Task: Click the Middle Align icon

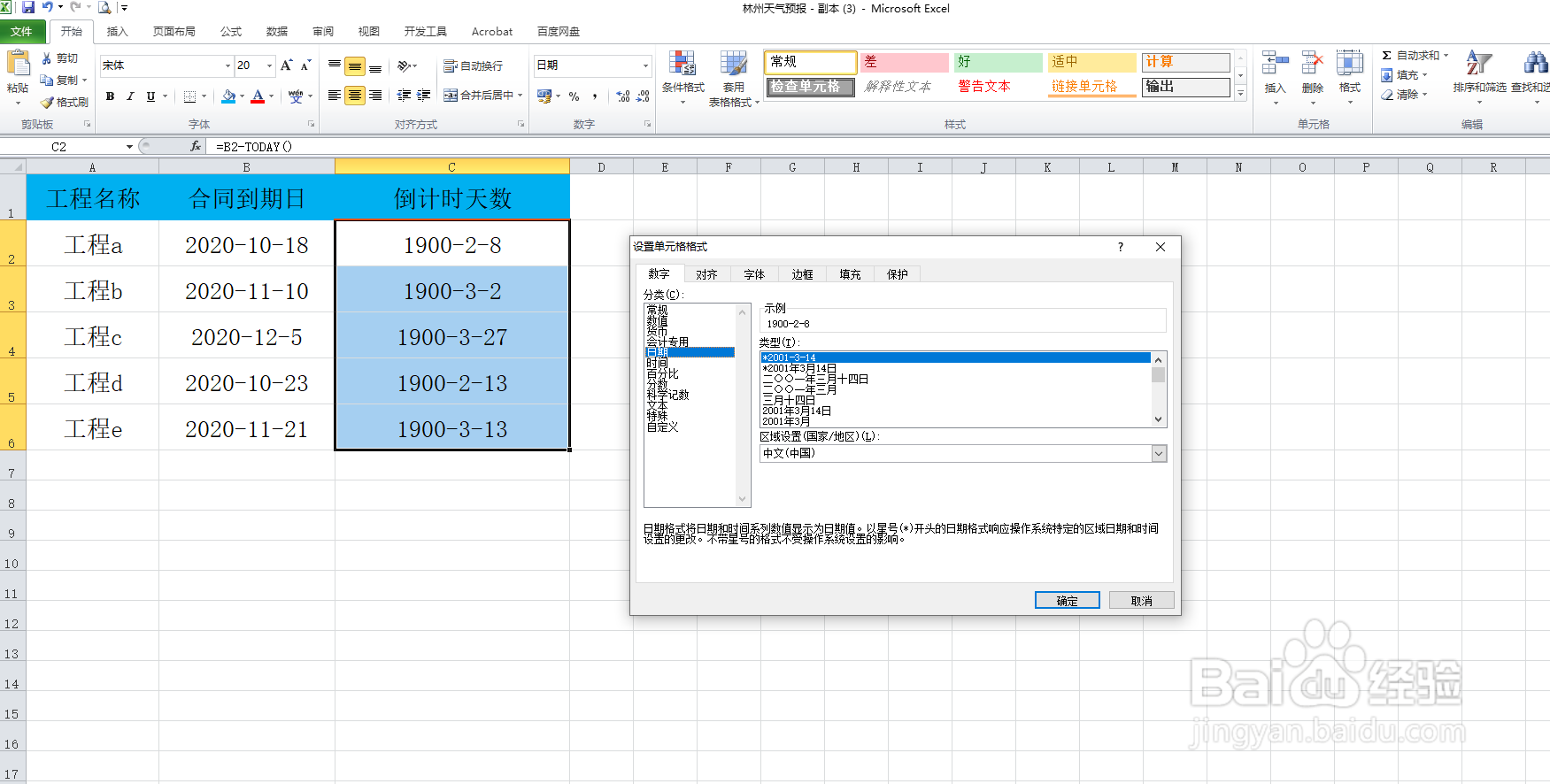Action: 355,66
